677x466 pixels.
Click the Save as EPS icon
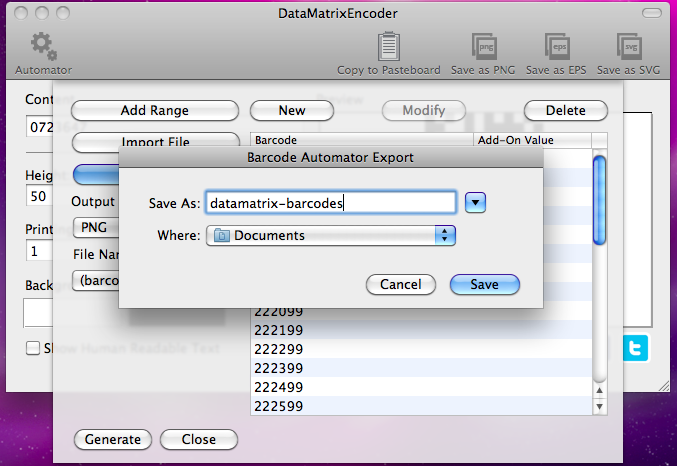click(x=557, y=46)
